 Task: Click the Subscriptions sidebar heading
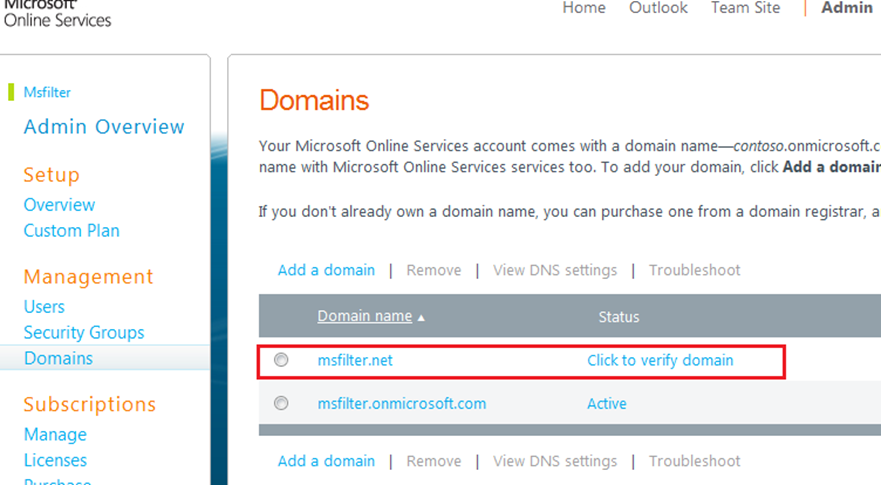pos(89,404)
